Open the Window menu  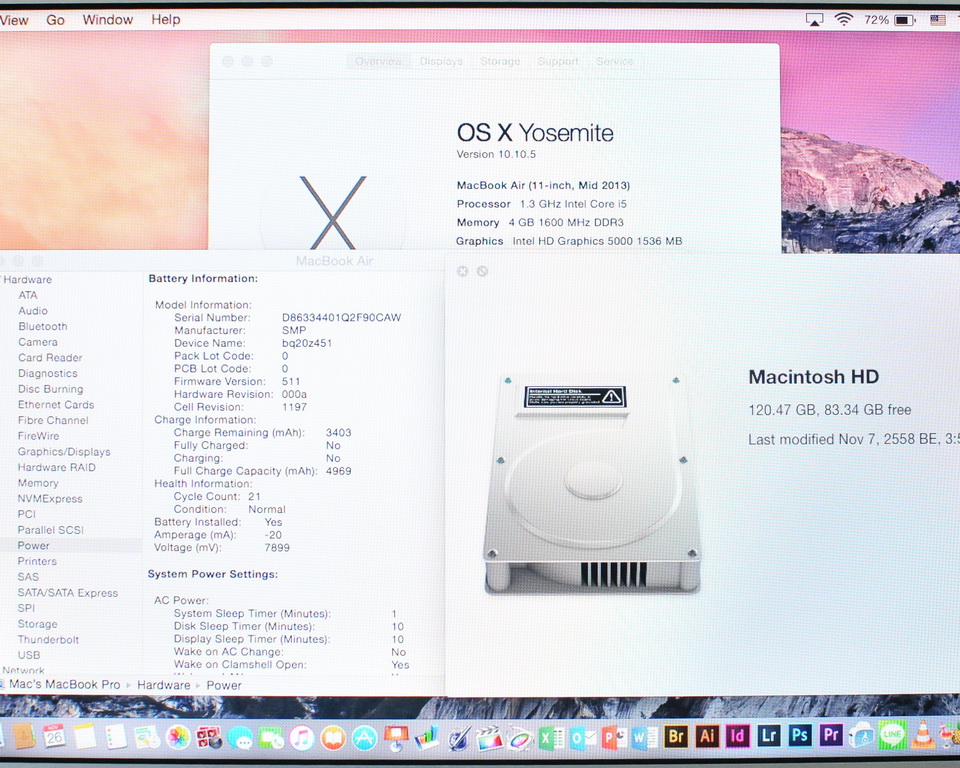[108, 20]
